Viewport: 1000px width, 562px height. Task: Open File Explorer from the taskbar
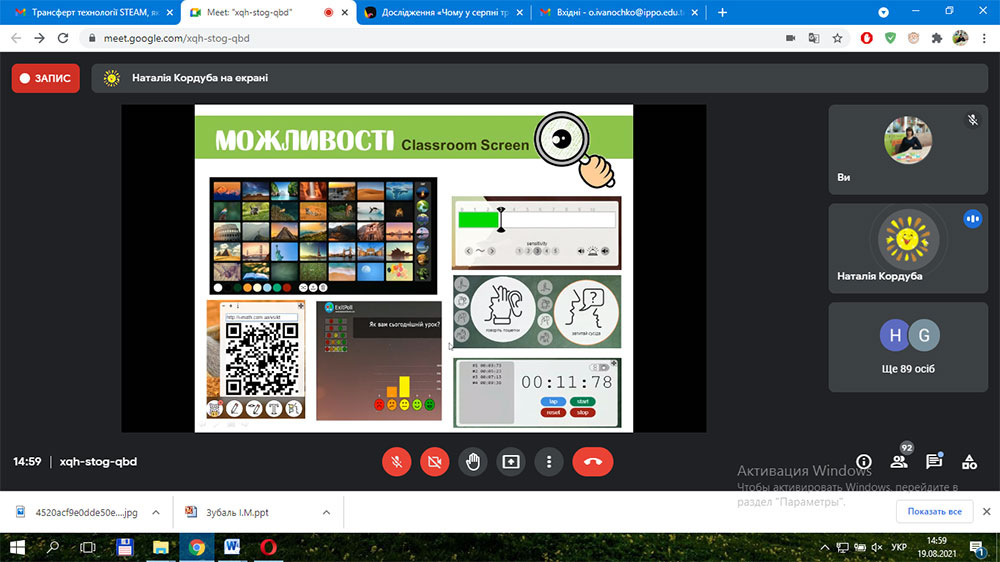(160, 547)
